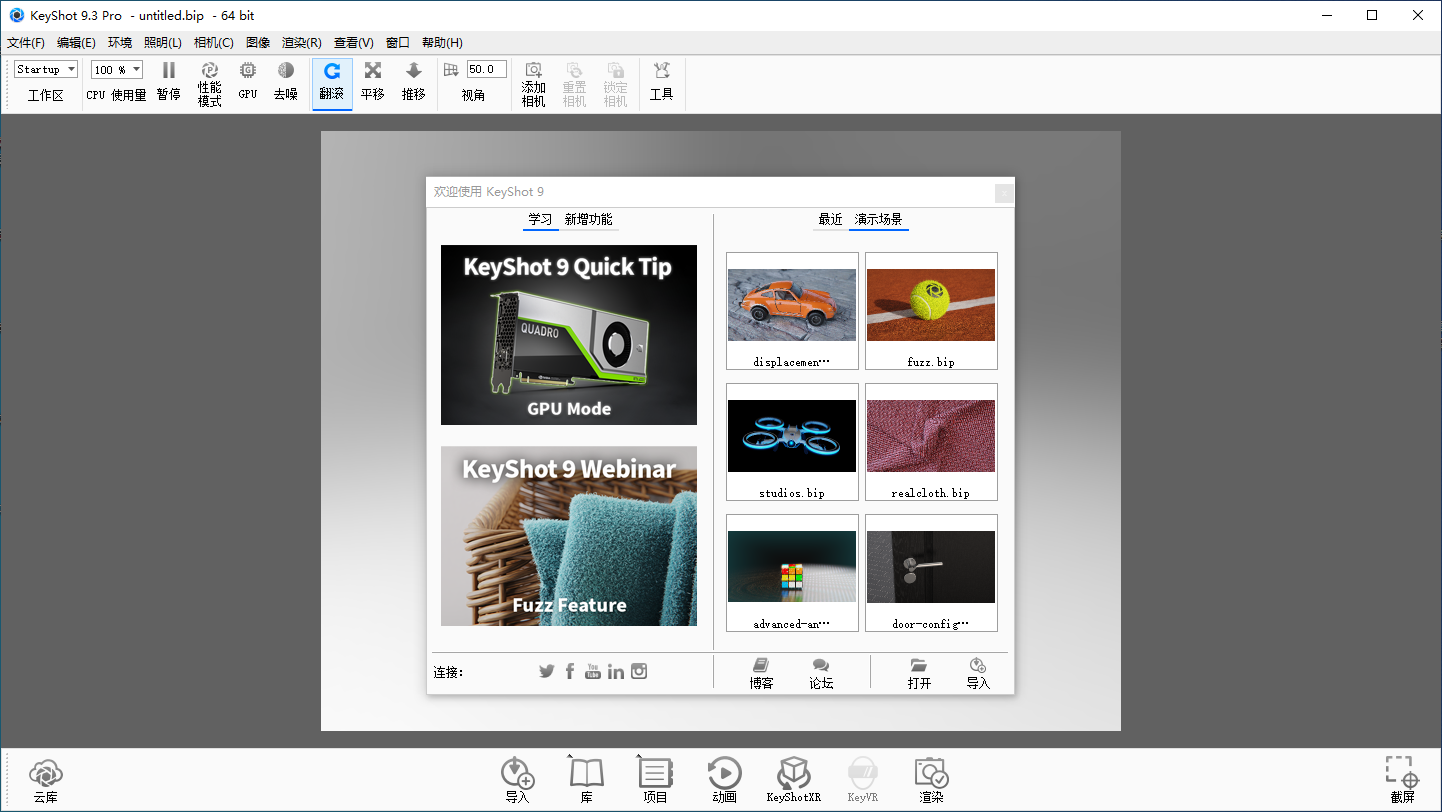Open the 云库 cloud library
Screen dimensions: 1442x812
[46, 780]
